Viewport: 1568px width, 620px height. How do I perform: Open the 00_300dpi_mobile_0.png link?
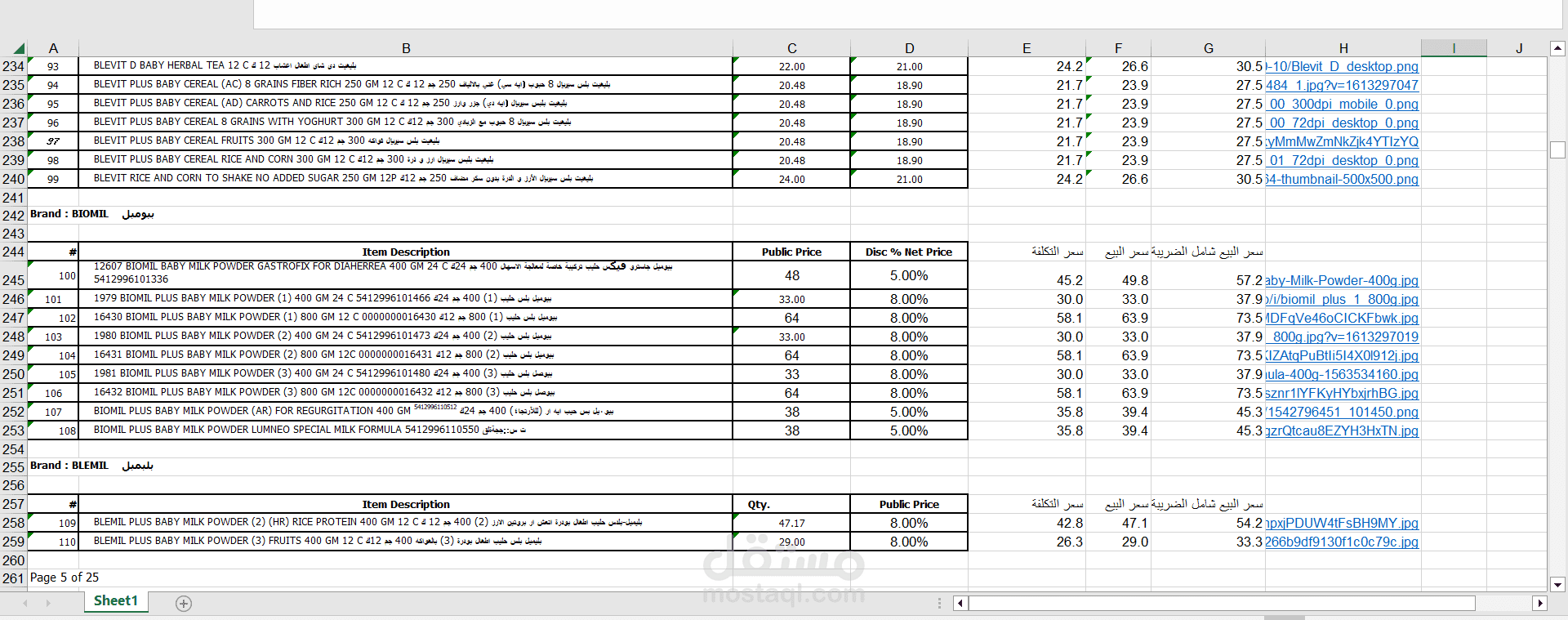1343,104
